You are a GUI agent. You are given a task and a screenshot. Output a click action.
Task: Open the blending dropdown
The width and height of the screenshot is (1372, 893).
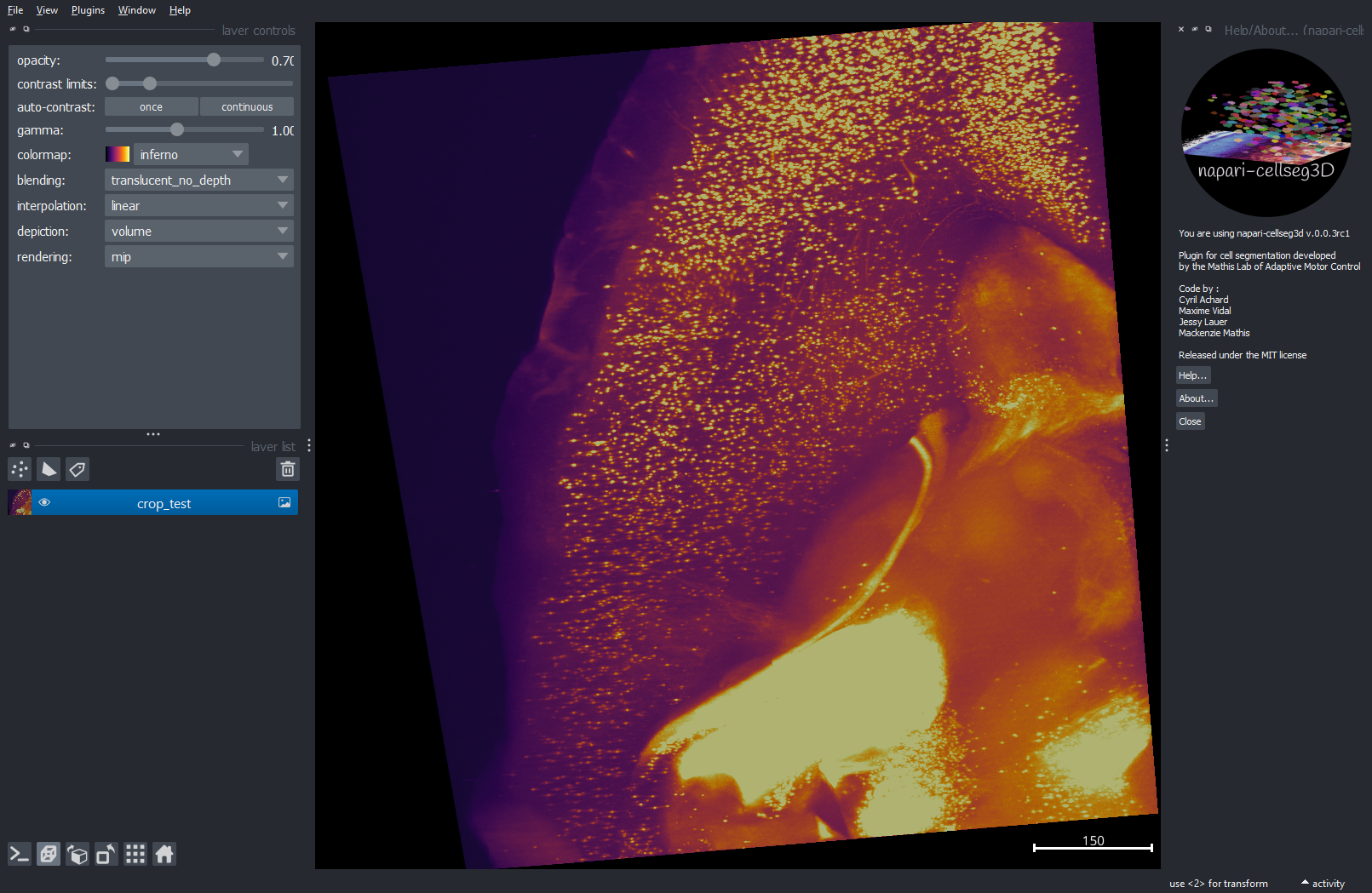(x=199, y=180)
